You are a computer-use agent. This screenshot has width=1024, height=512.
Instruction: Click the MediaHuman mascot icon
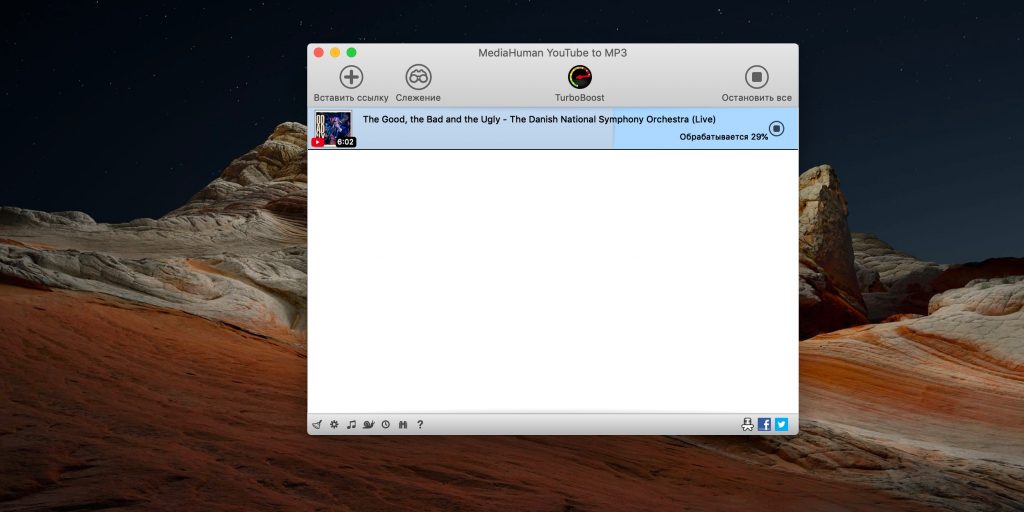click(x=748, y=424)
